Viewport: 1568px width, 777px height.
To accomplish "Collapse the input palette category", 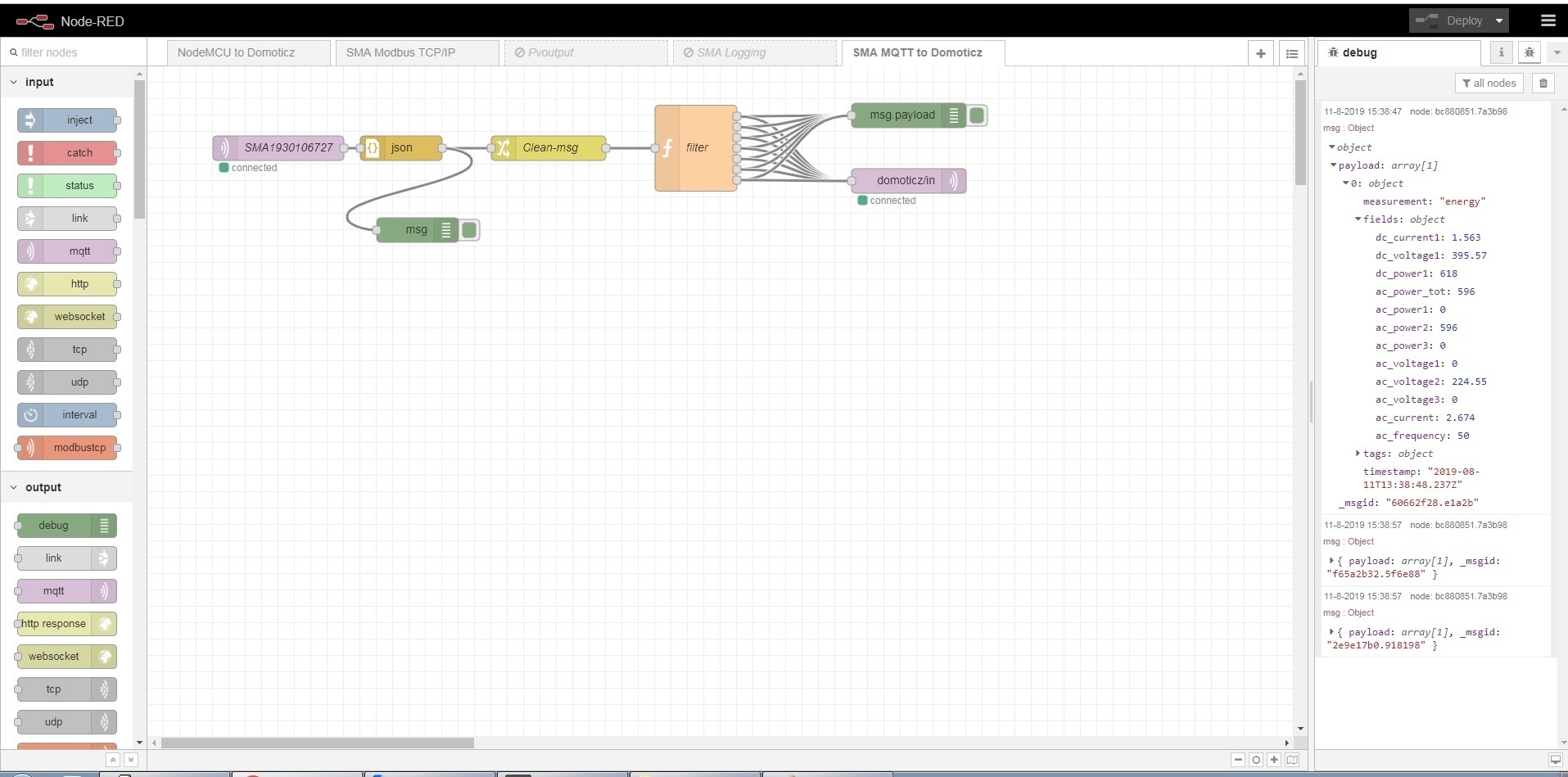I will (13, 82).
